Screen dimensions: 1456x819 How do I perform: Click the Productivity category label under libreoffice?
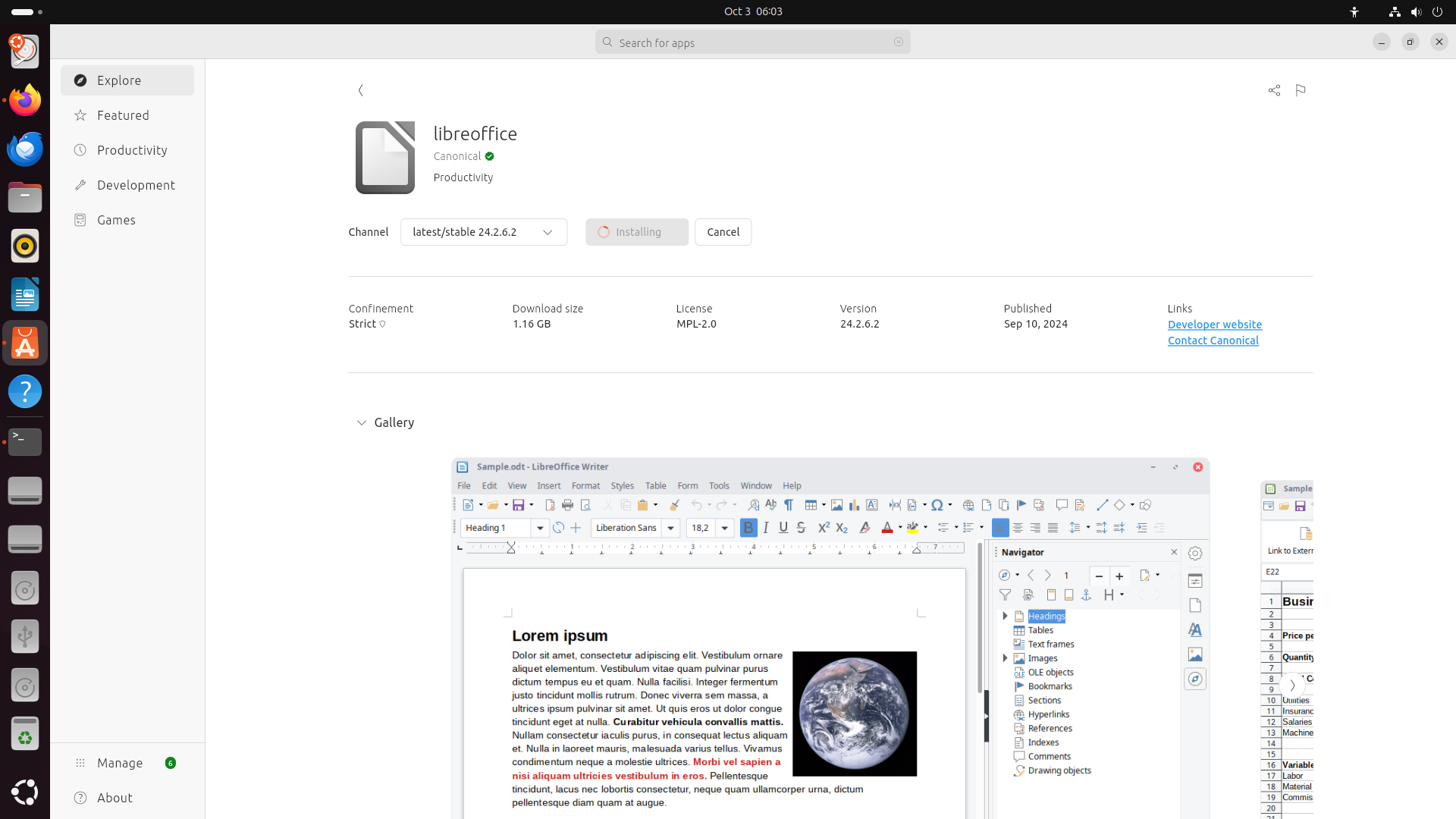click(463, 177)
